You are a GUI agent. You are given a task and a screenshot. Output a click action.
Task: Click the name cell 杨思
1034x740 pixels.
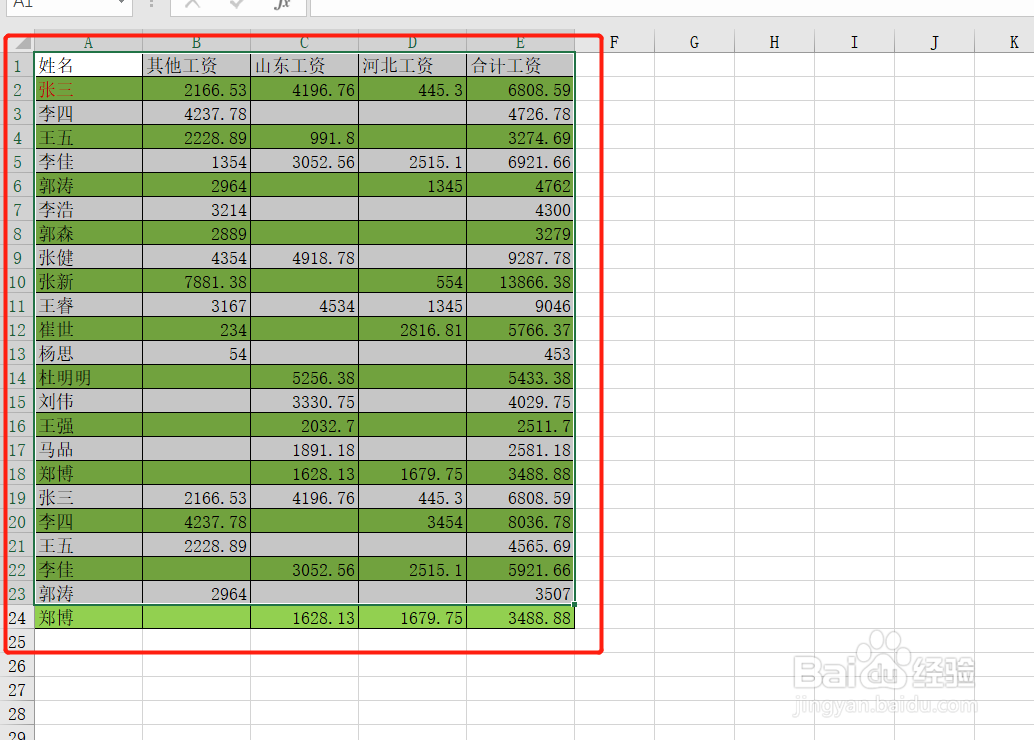(88, 354)
